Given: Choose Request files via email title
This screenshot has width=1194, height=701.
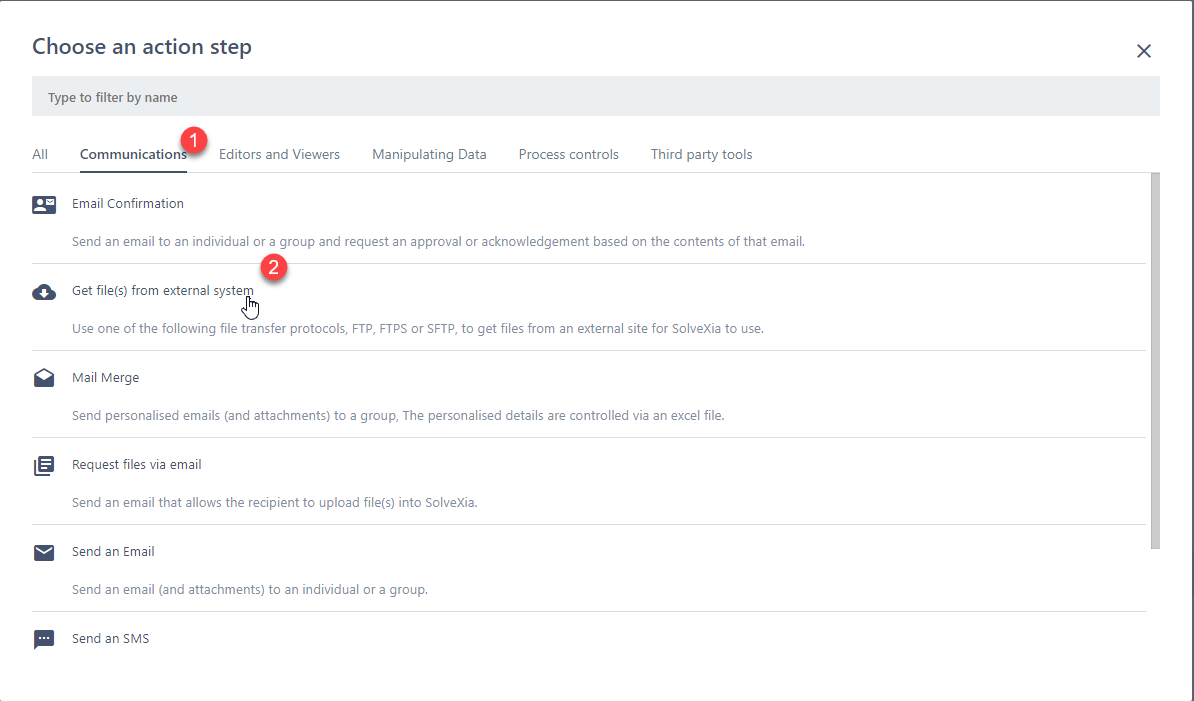Looking at the screenshot, I should pyautogui.click(x=137, y=465).
